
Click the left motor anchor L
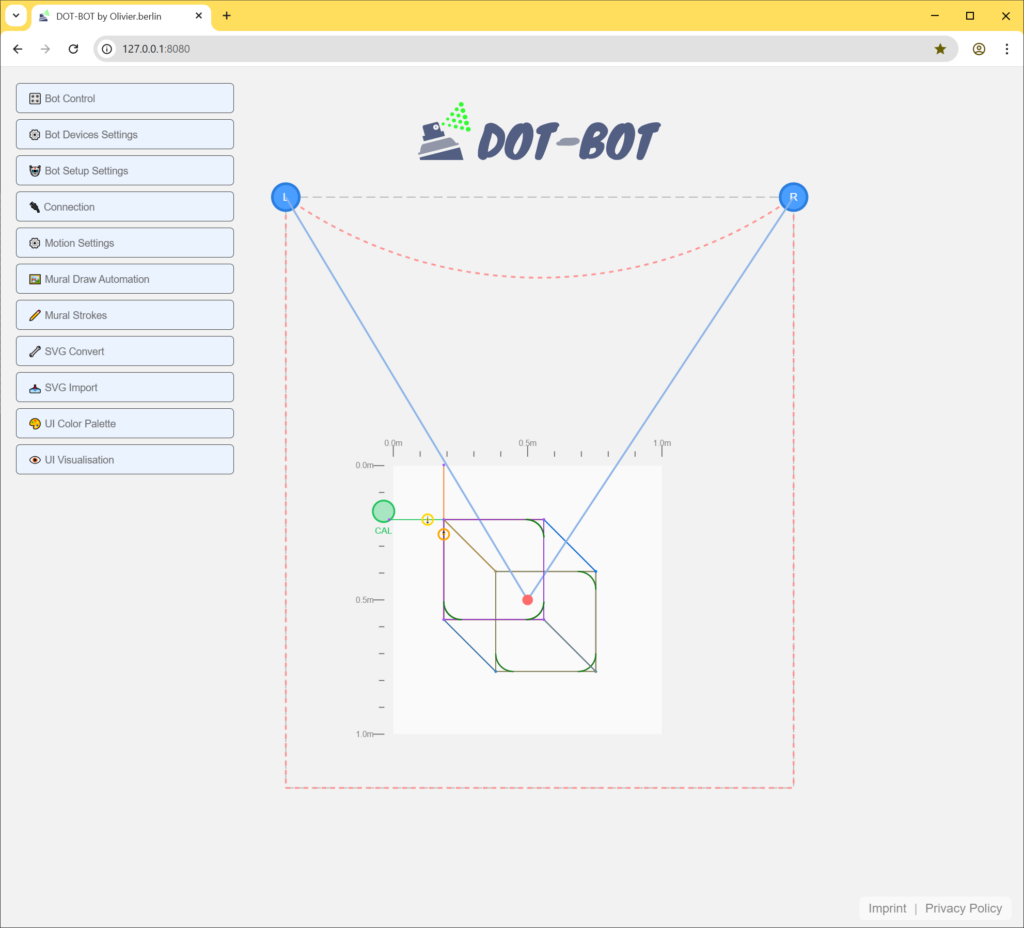(x=286, y=197)
